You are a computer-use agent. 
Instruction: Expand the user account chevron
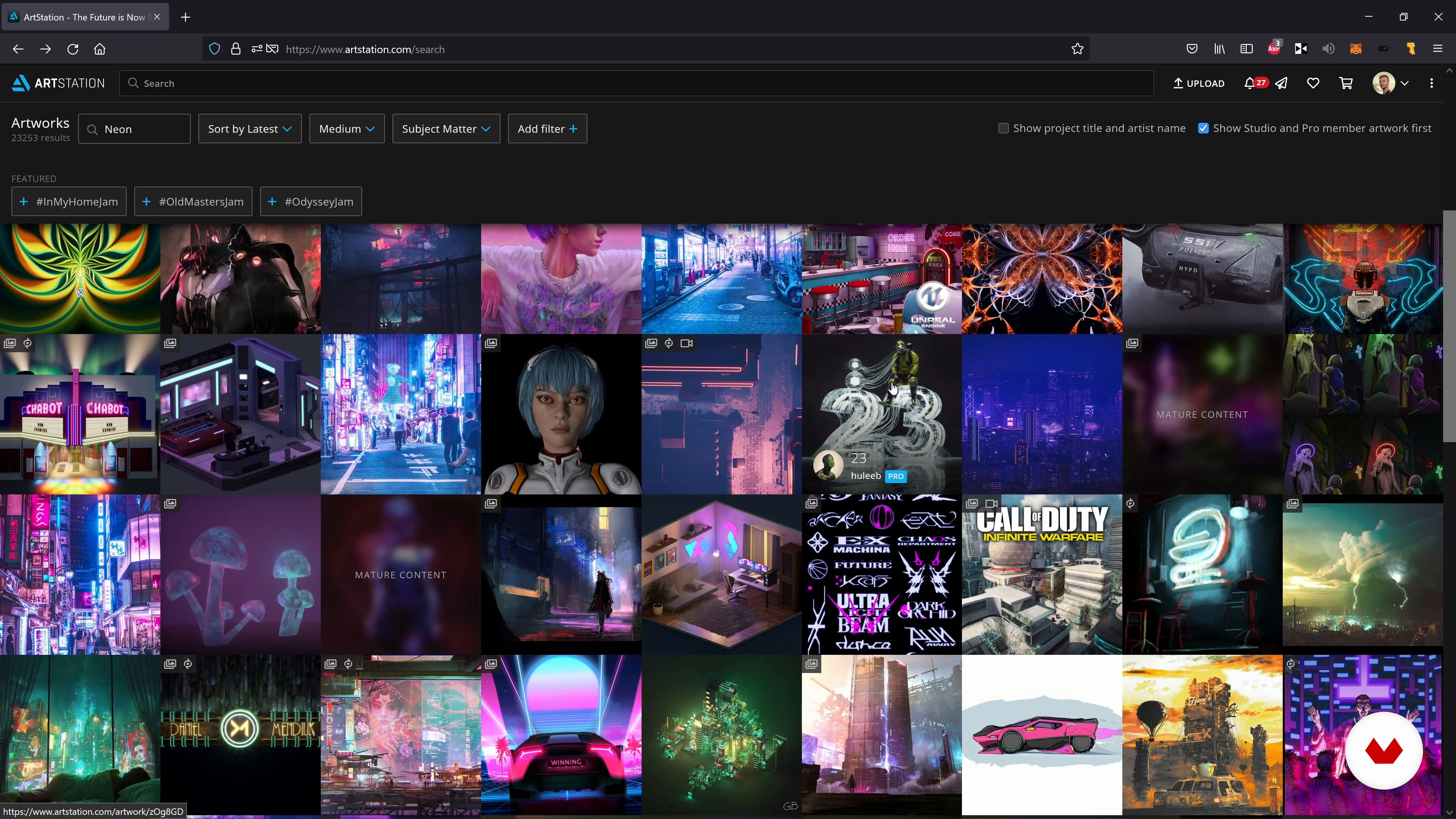pyautogui.click(x=1404, y=83)
